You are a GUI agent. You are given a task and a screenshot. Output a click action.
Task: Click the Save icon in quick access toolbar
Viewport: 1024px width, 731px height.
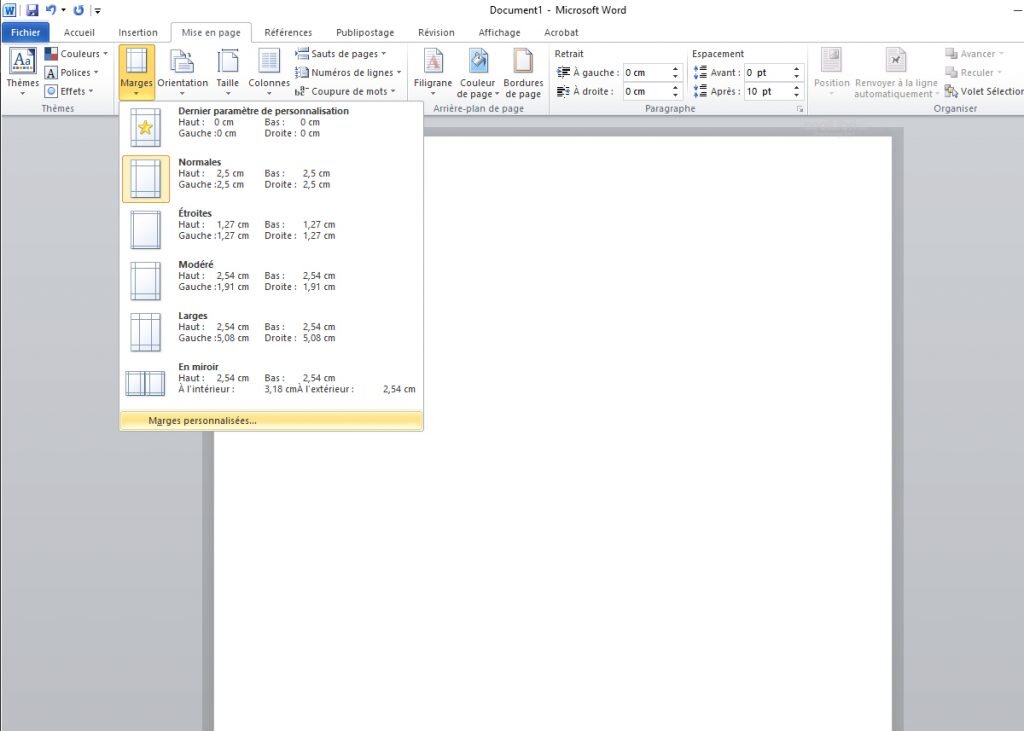[32, 10]
